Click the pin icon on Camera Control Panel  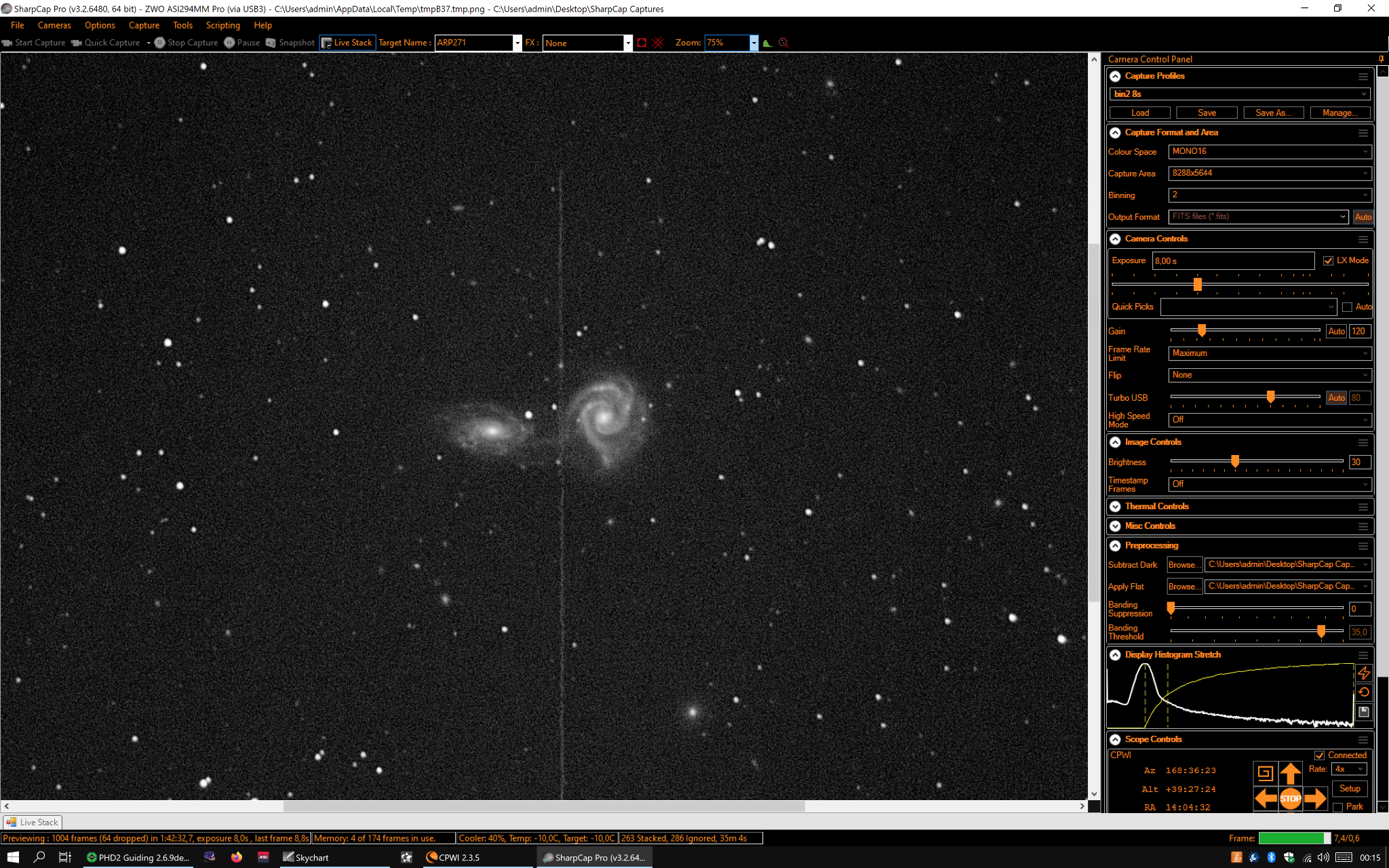pos(1381,59)
